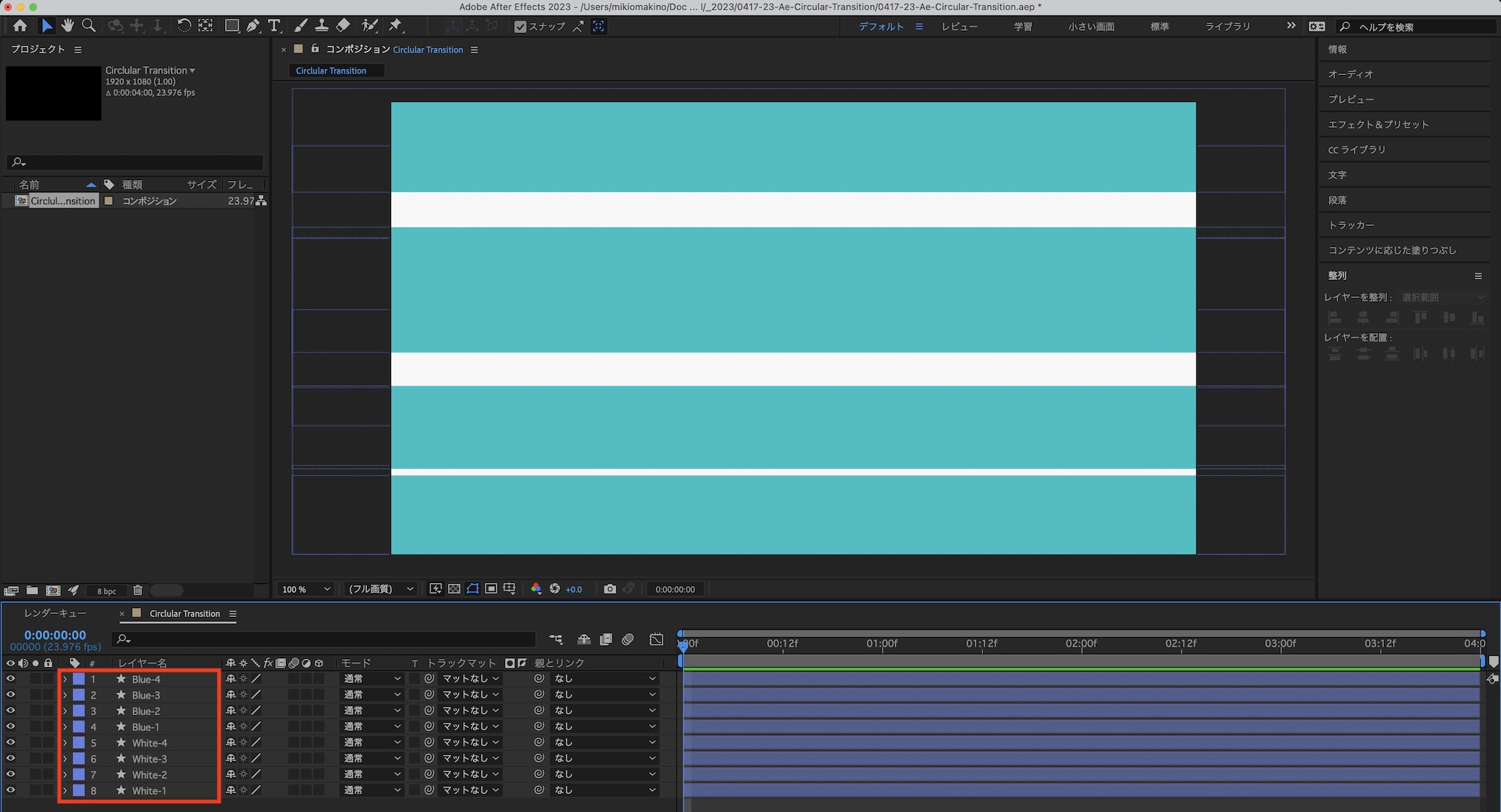Delete selected project item with trash icon
1501x812 pixels.
pyautogui.click(x=137, y=591)
